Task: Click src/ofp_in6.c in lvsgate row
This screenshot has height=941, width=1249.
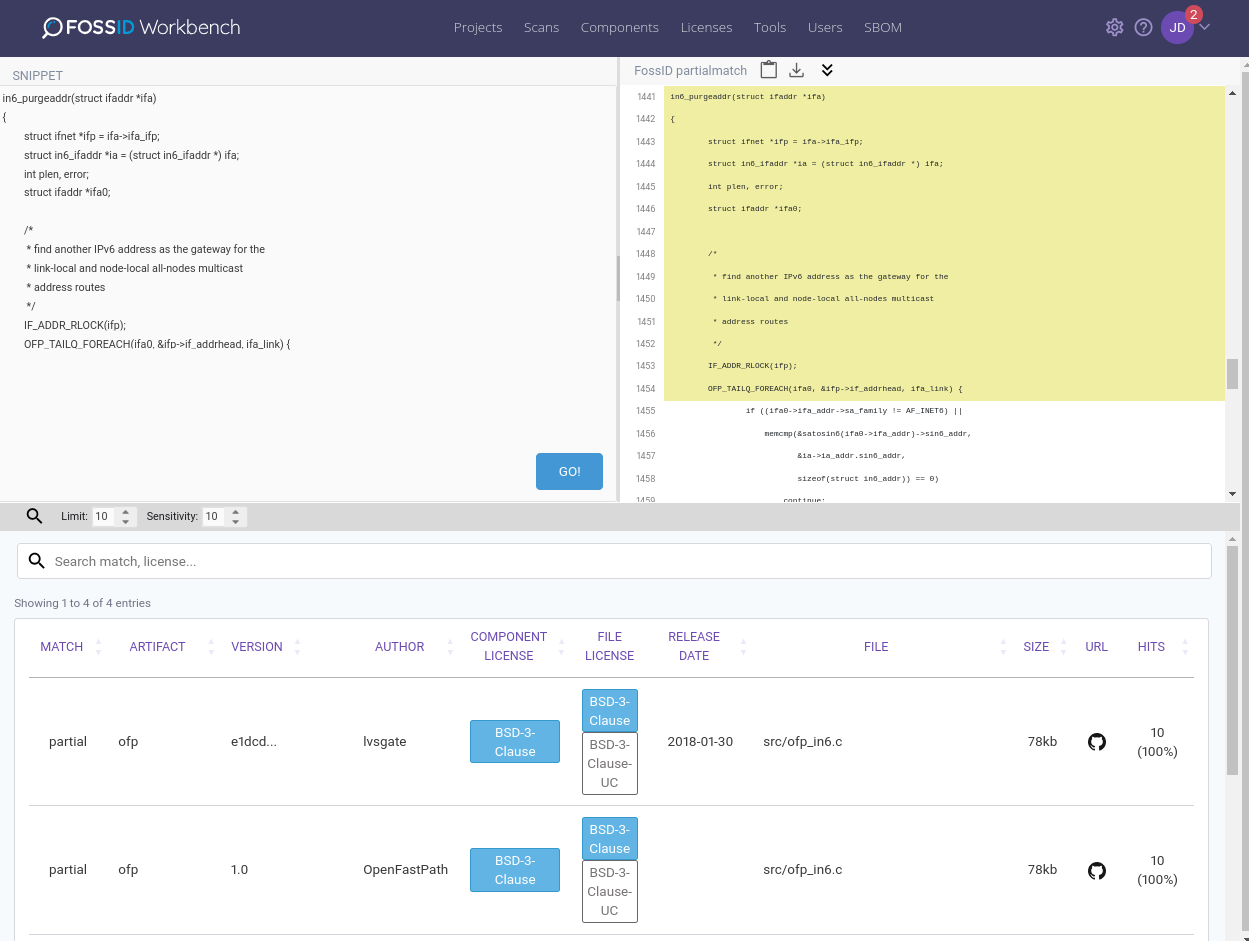Action: tap(803, 742)
